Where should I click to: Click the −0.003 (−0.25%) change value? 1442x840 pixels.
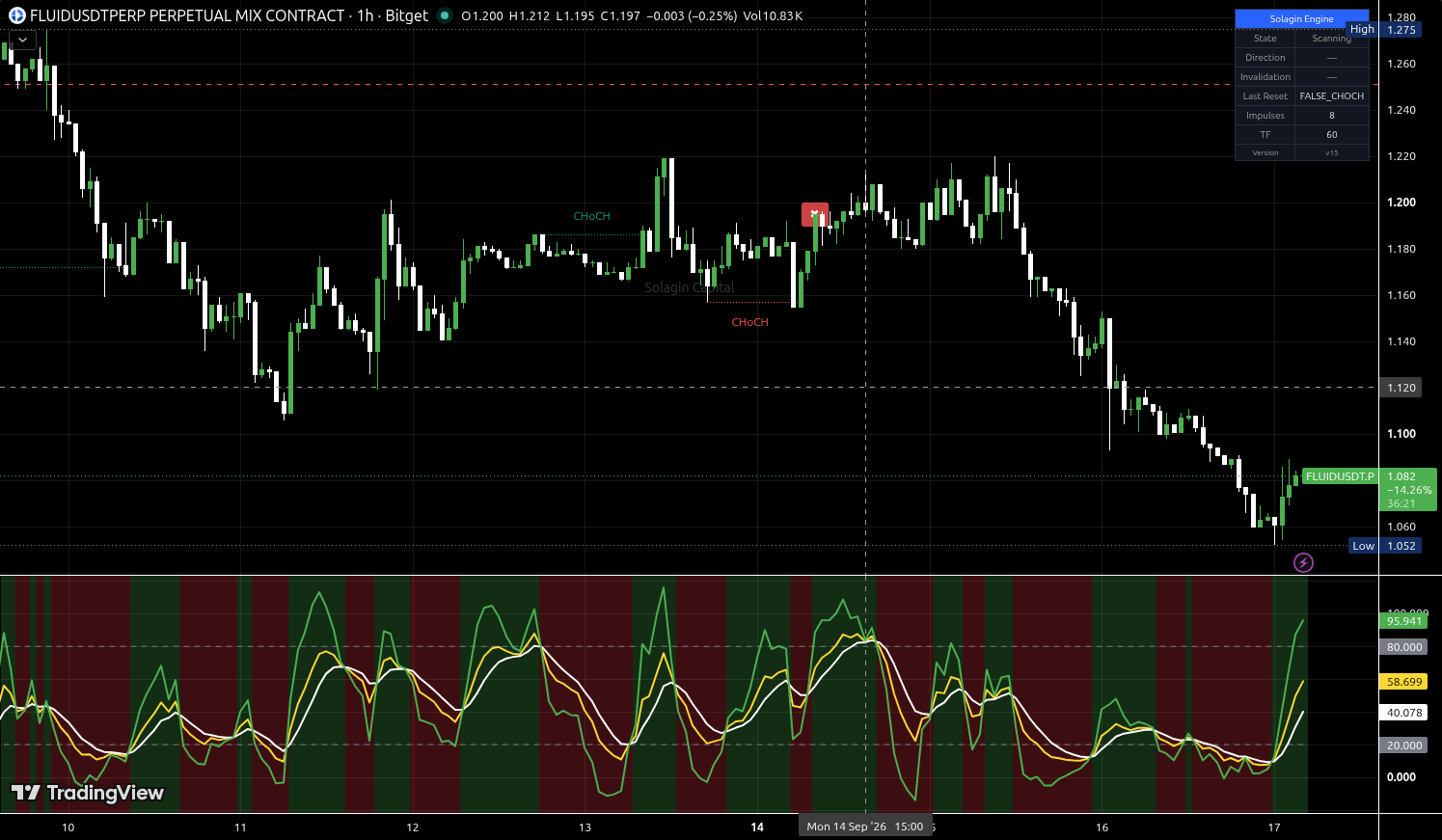691,15
